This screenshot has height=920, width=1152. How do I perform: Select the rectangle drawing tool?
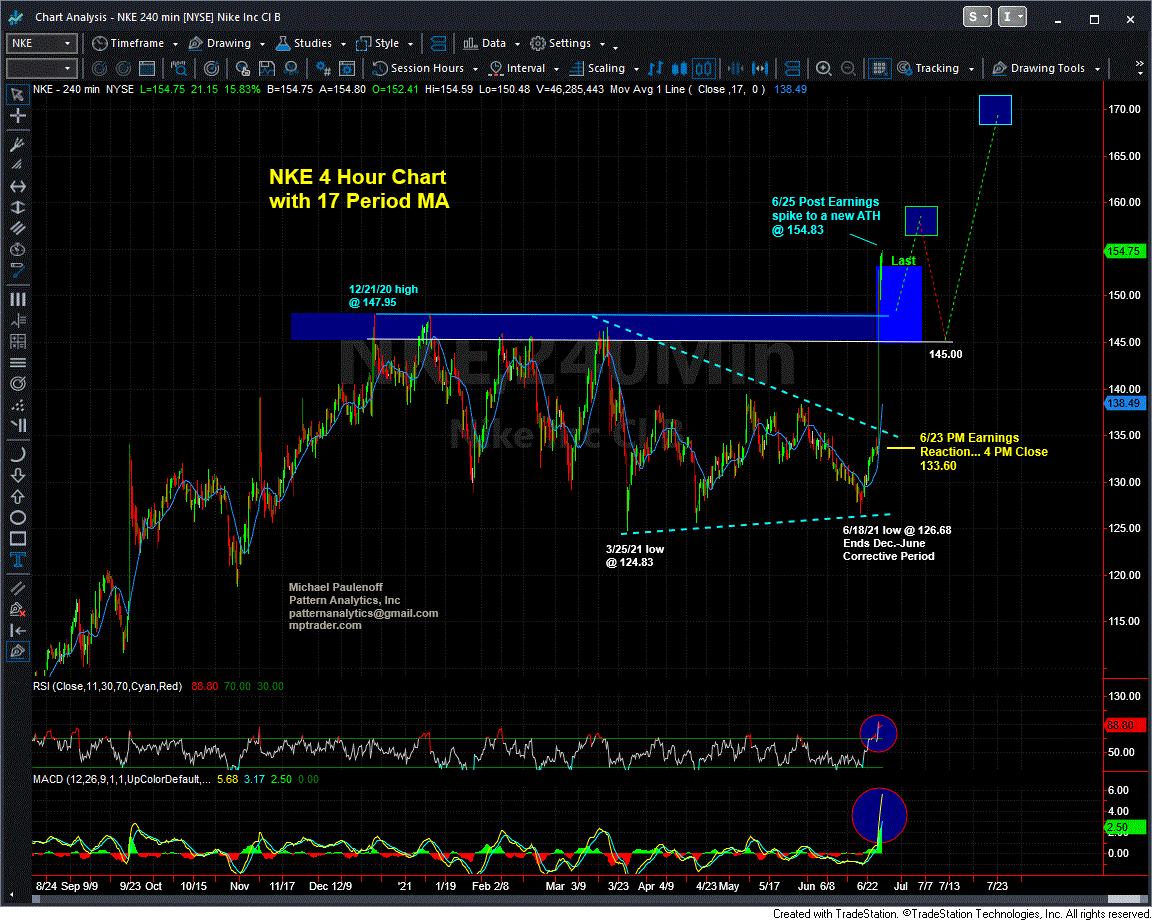point(17,539)
